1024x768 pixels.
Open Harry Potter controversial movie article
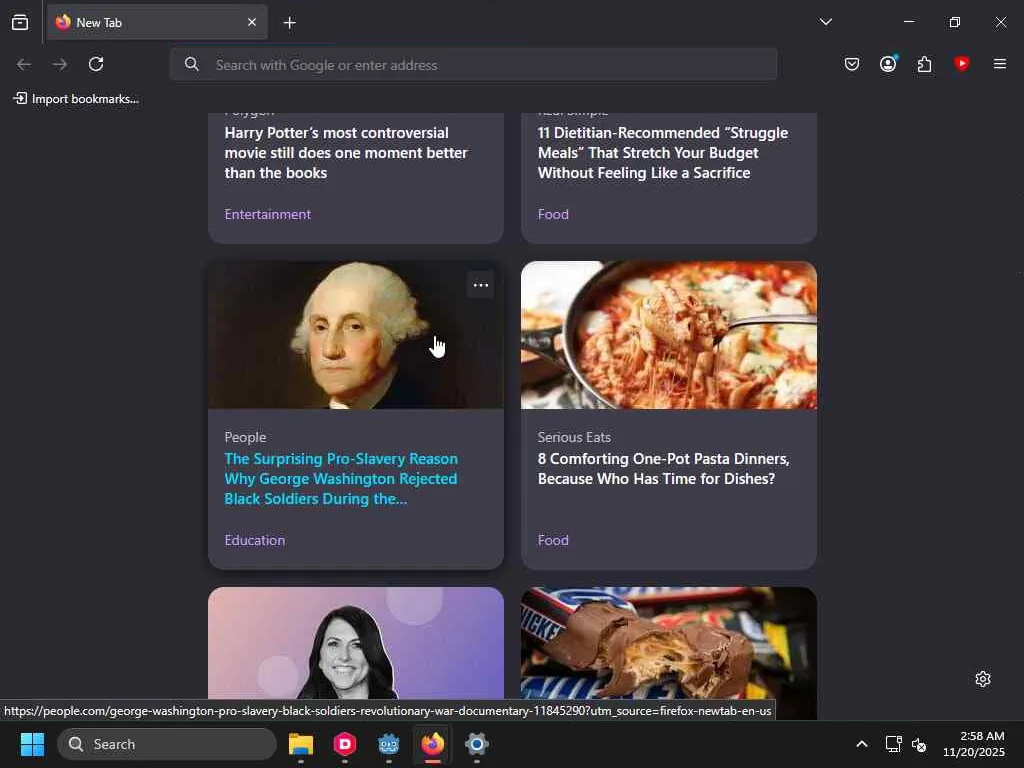point(346,153)
